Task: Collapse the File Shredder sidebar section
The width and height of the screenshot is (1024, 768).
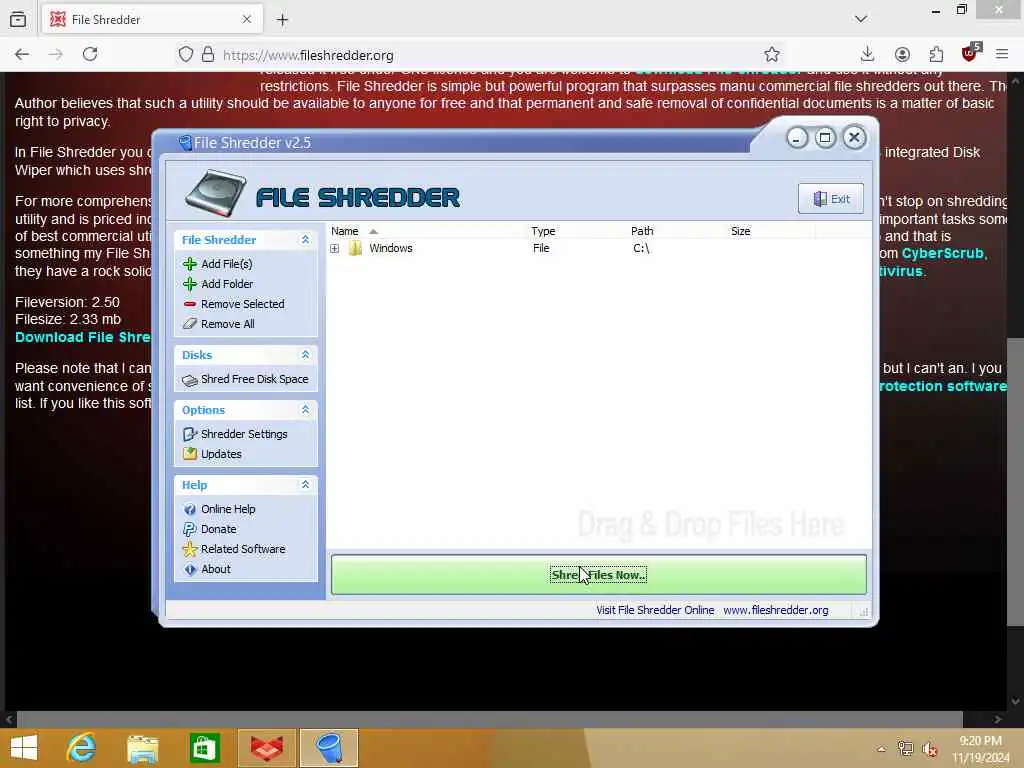Action: click(x=305, y=240)
